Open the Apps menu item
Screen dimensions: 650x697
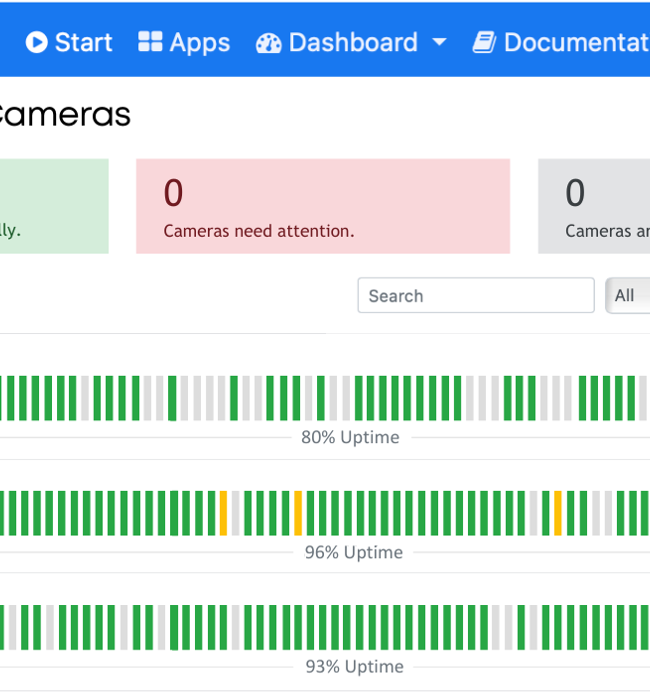pyautogui.click(x=184, y=43)
